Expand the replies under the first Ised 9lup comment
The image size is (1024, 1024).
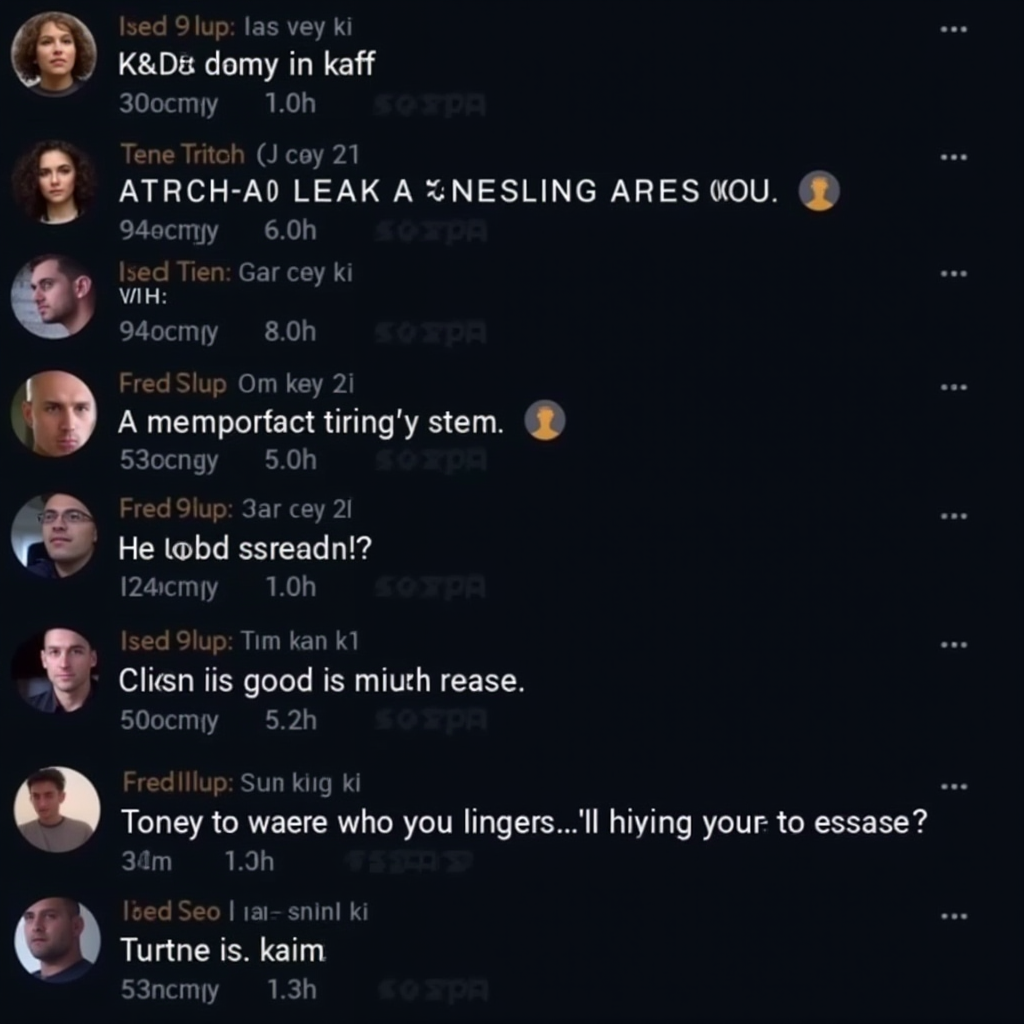pyautogui.click(x=166, y=104)
